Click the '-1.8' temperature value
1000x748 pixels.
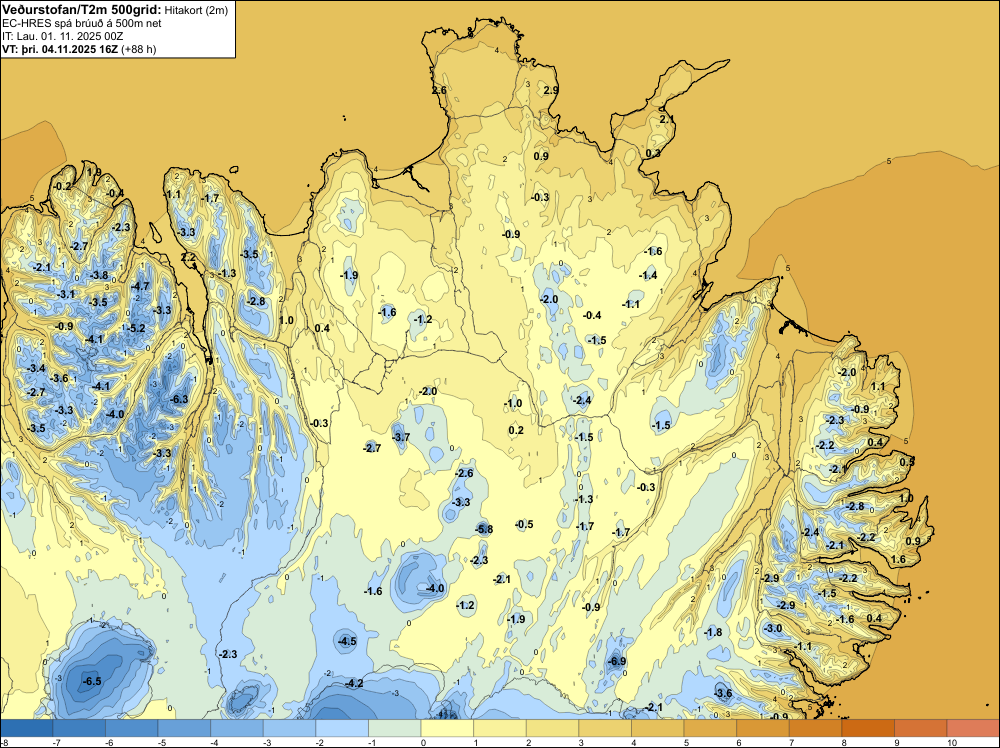[713, 632]
